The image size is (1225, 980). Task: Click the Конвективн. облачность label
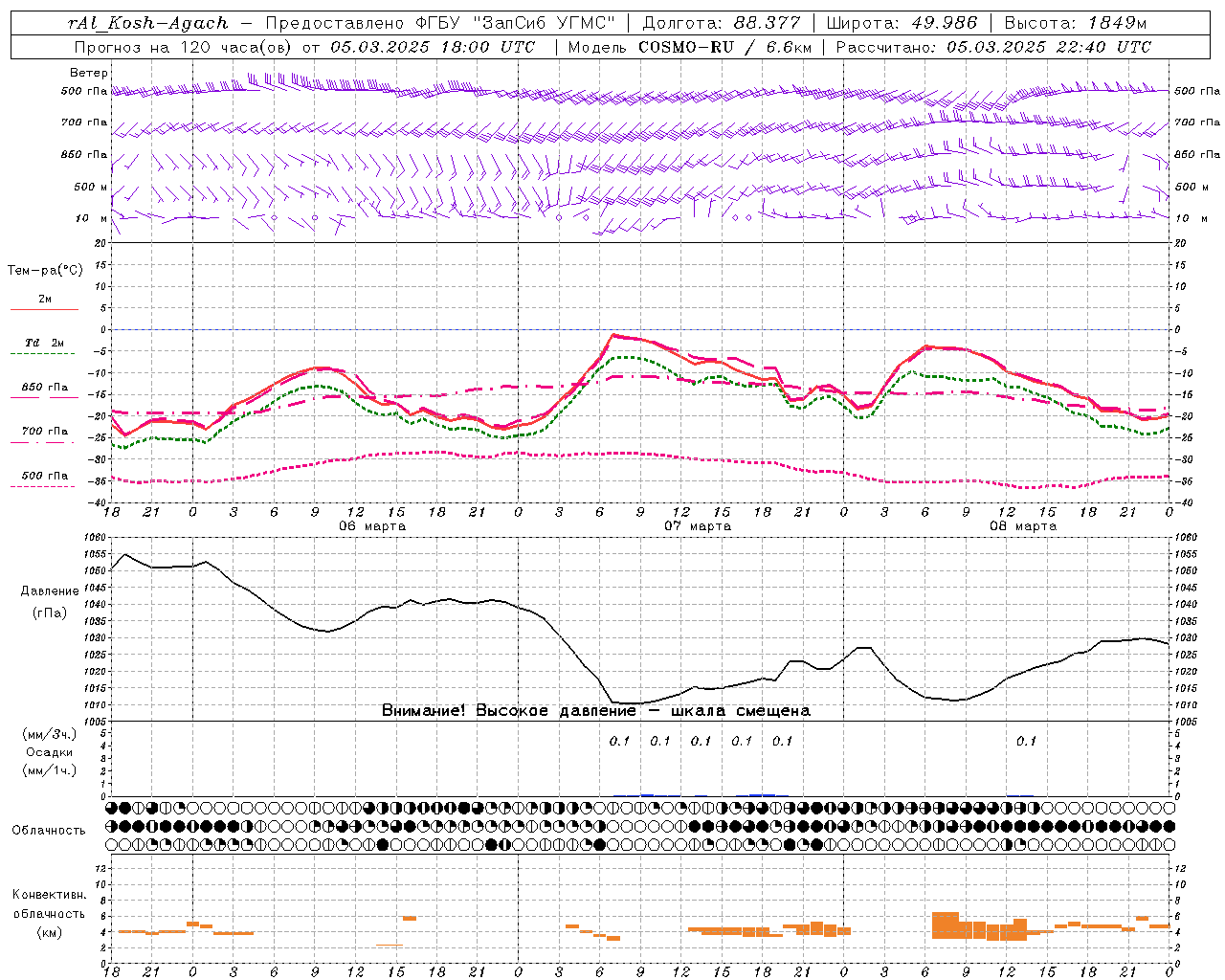(49, 904)
